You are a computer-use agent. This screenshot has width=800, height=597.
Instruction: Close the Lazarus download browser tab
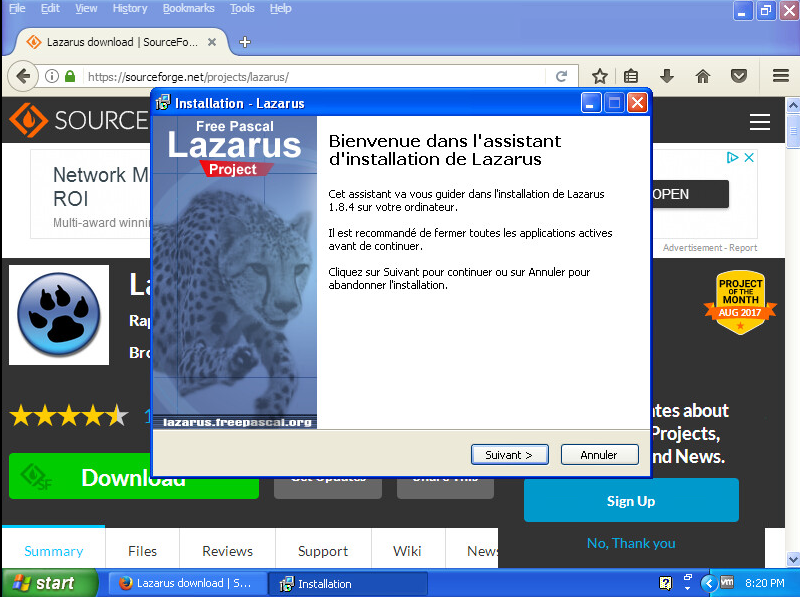tap(212, 42)
